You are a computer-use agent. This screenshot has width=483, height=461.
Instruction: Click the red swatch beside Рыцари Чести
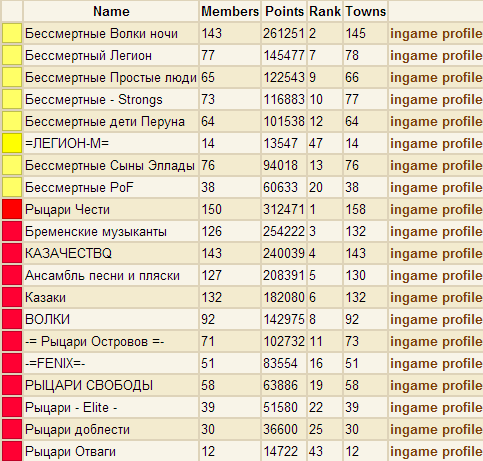coord(12,209)
